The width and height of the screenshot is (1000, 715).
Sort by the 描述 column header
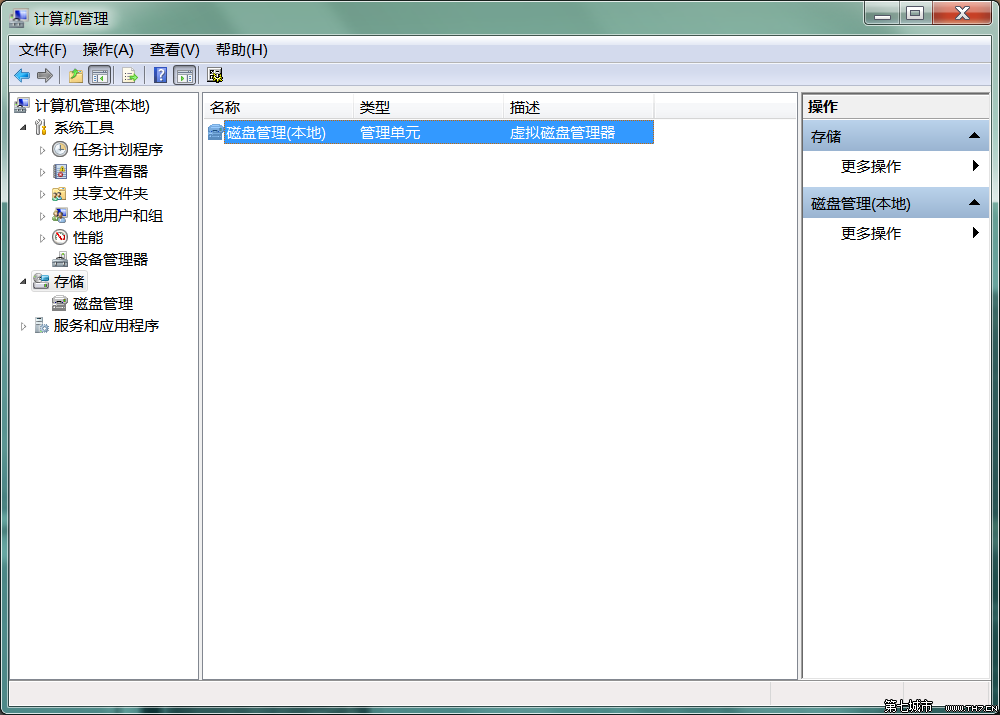click(578, 107)
